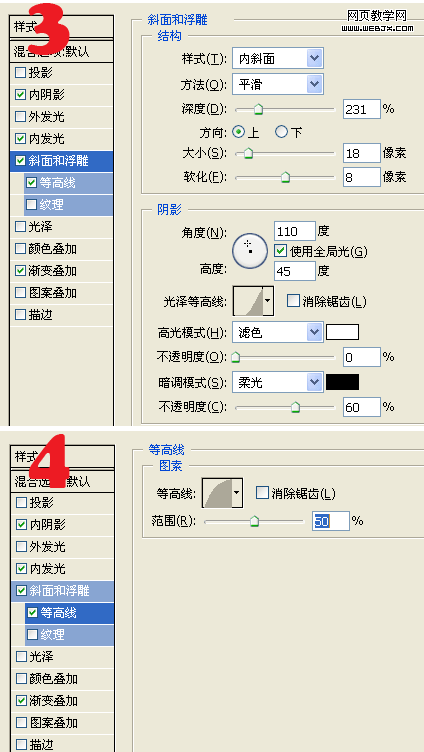This screenshot has width=424, height=752.
Task: Uncheck 内发光 in the Bevel settings dialog
Action: (x=20, y=139)
